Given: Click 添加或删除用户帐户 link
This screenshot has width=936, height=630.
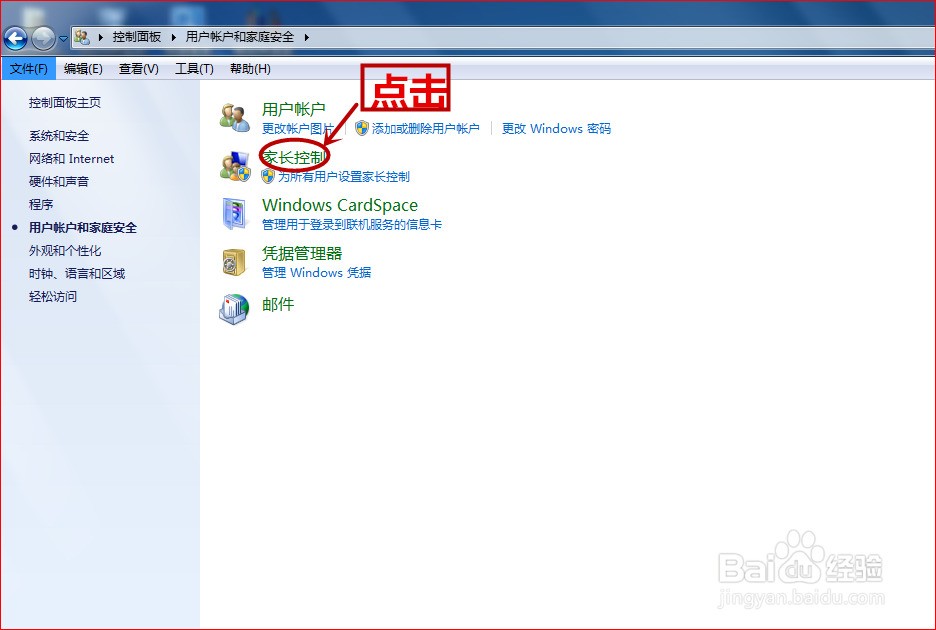Looking at the screenshot, I should click(x=425, y=128).
